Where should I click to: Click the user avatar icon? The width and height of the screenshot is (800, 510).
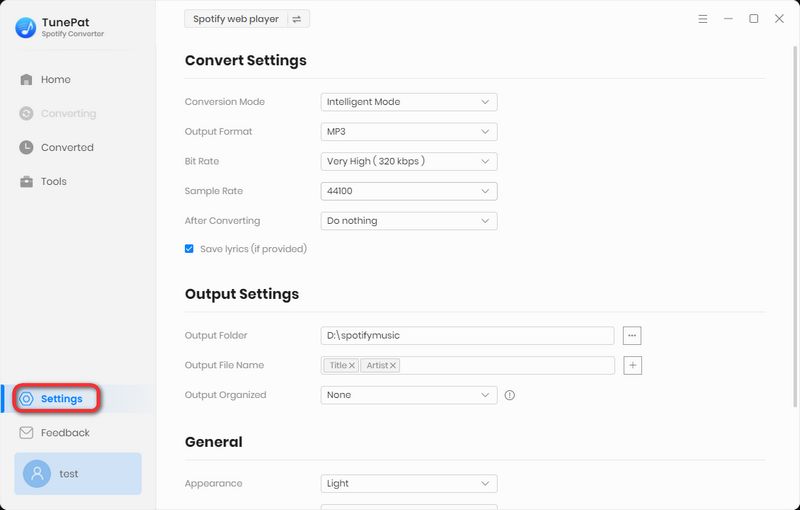coord(37,474)
